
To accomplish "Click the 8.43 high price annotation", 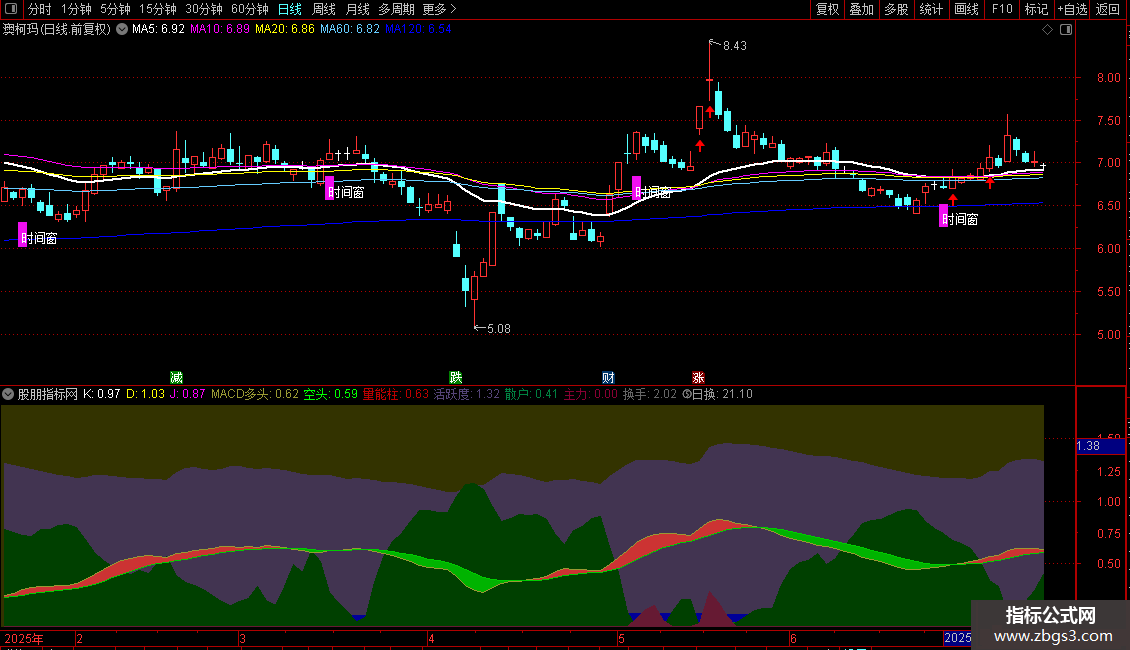I will [734, 45].
